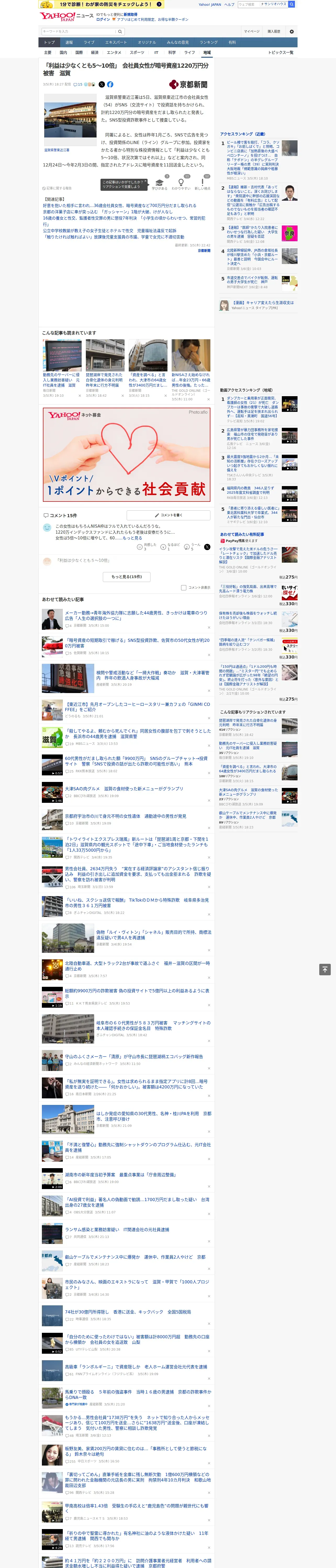Image resolution: width=336 pixels, height=1568 pixels.
Task: Open the 湖南市の新年度当初予算案 video article
Action: (126, 1178)
